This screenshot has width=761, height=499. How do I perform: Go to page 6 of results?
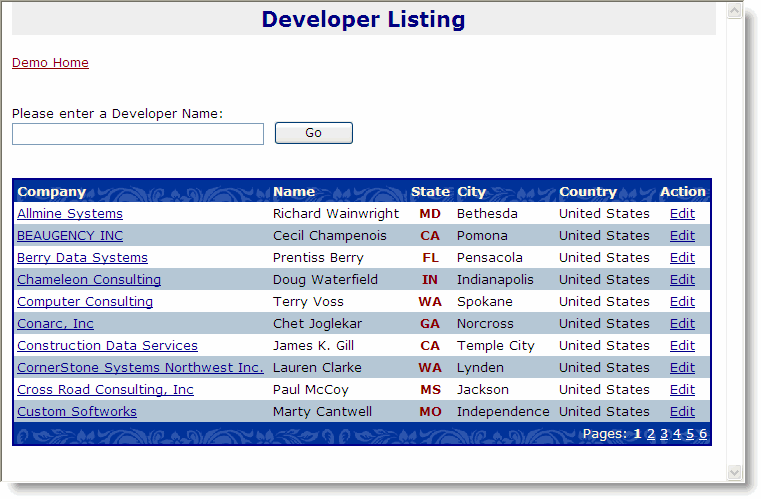pos(703,434)
